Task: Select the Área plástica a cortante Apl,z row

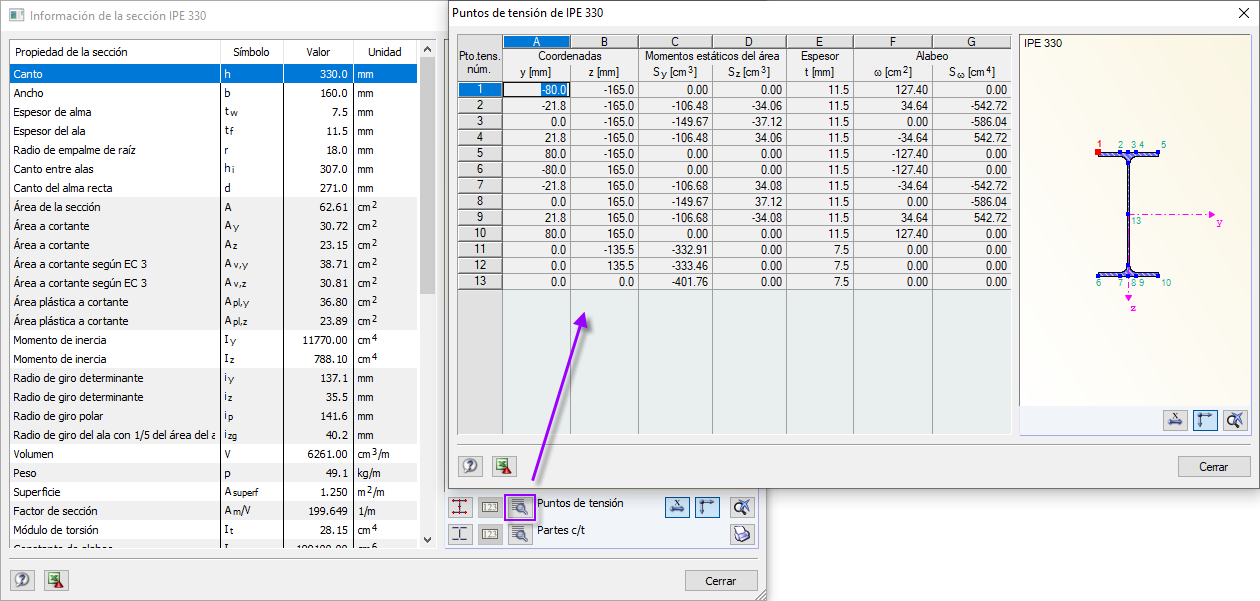Action: click(x=213, y=321)
